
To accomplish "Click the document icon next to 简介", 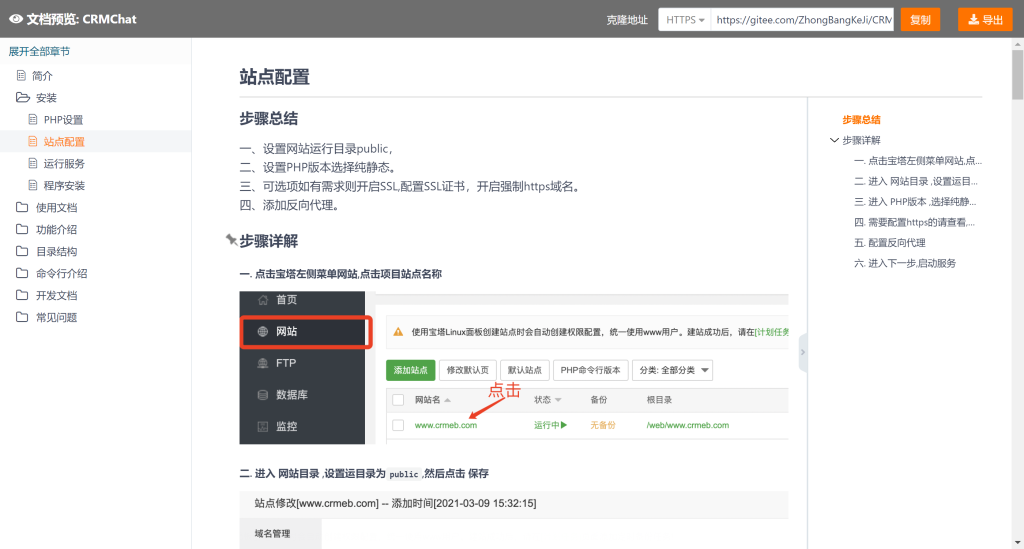I will 22,76.
